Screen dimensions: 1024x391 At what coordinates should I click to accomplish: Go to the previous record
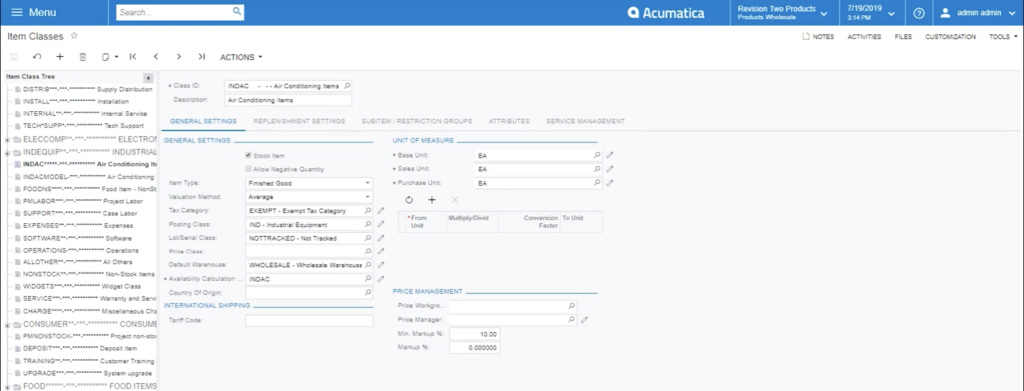(155, 57)
